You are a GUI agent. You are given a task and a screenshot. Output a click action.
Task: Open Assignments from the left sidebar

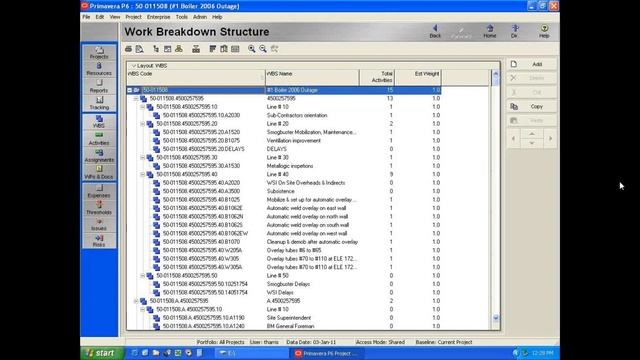pyautogui.click(x=99, y=156)
